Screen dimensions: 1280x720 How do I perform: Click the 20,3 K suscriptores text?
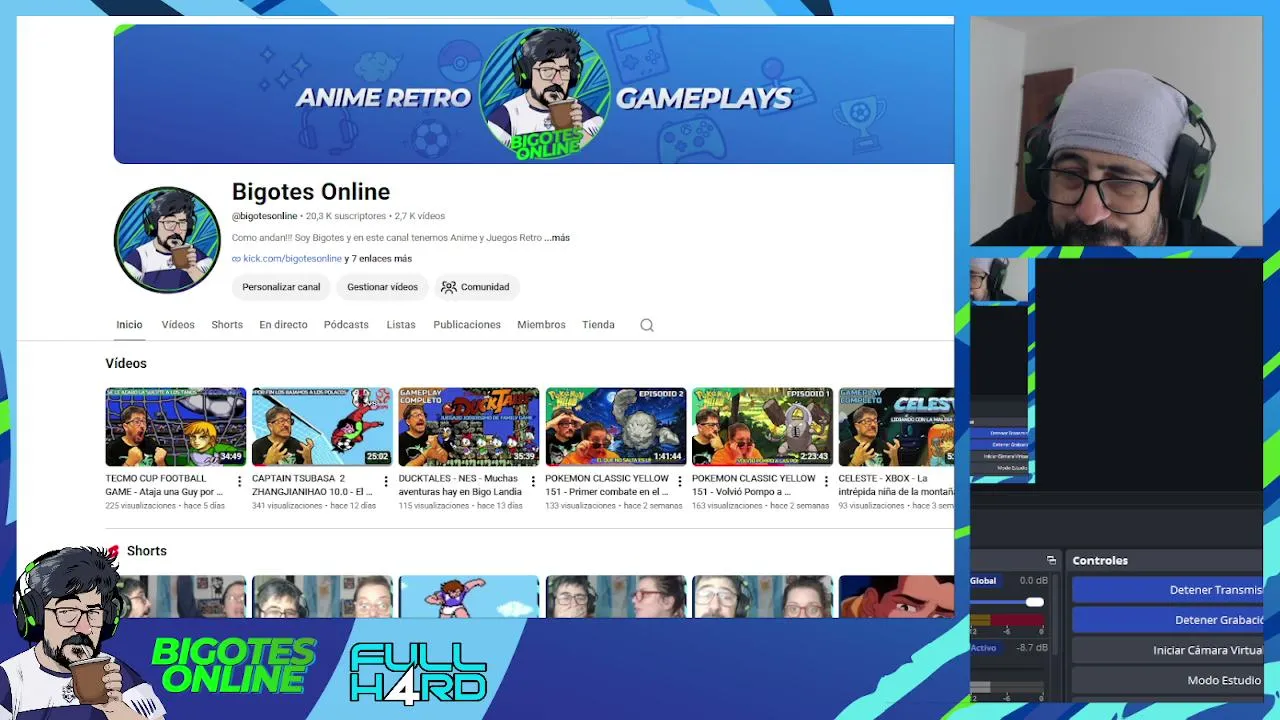coord(346,216)
